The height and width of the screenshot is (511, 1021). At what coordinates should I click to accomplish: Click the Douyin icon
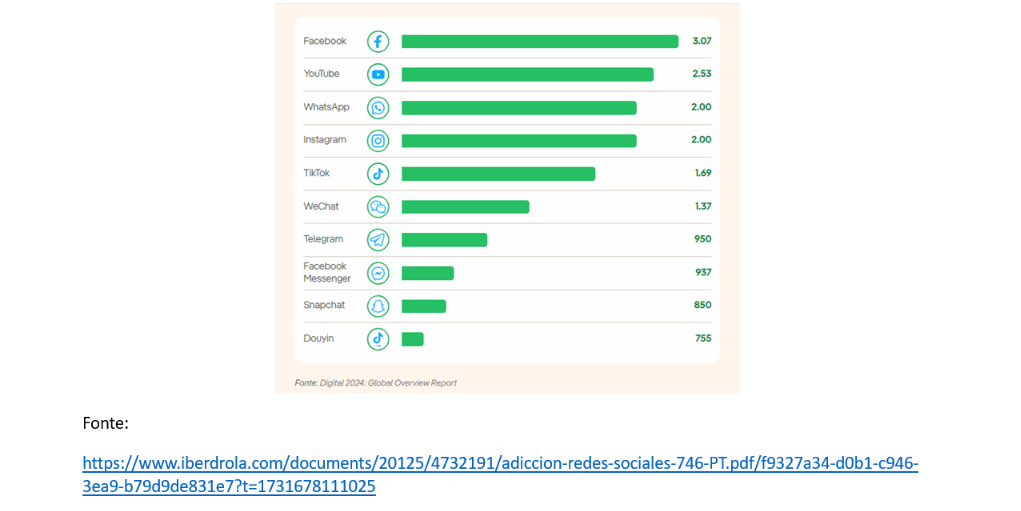(x=378, y=339)
